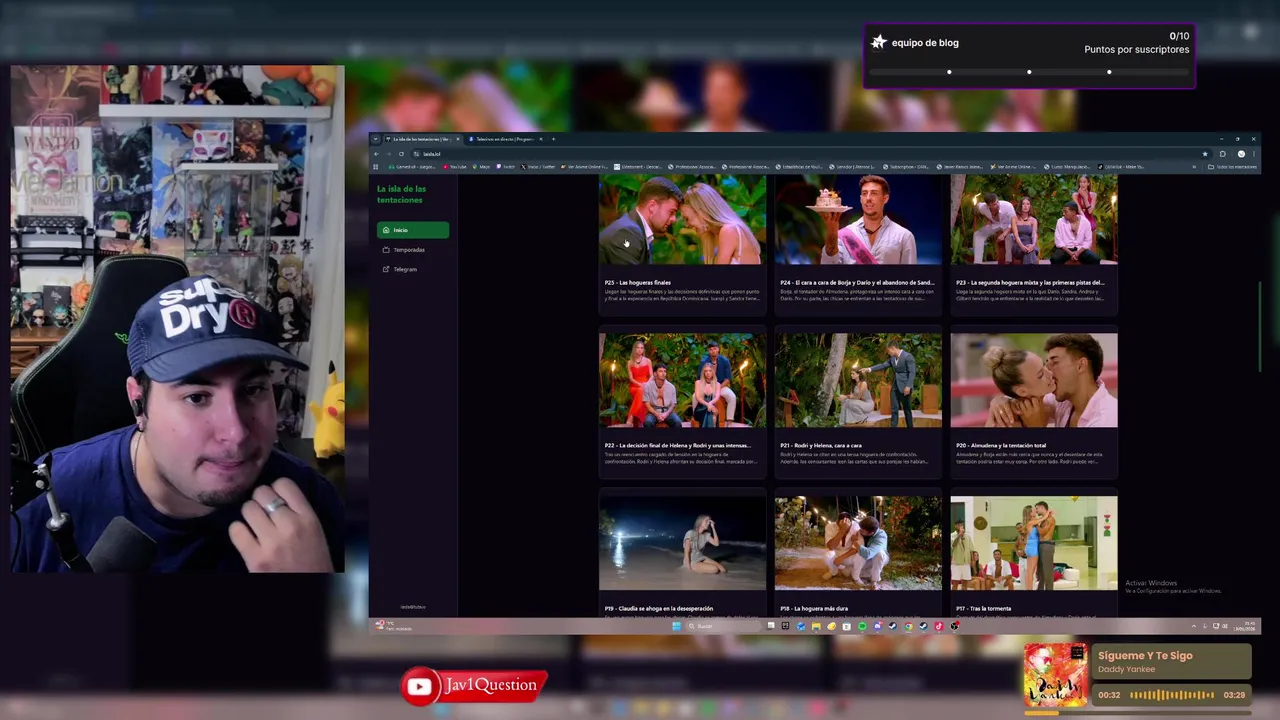This screenshot has height=720, width=1280.
Task: Open the Inicio sidebar item
Action: pos(412,230)
